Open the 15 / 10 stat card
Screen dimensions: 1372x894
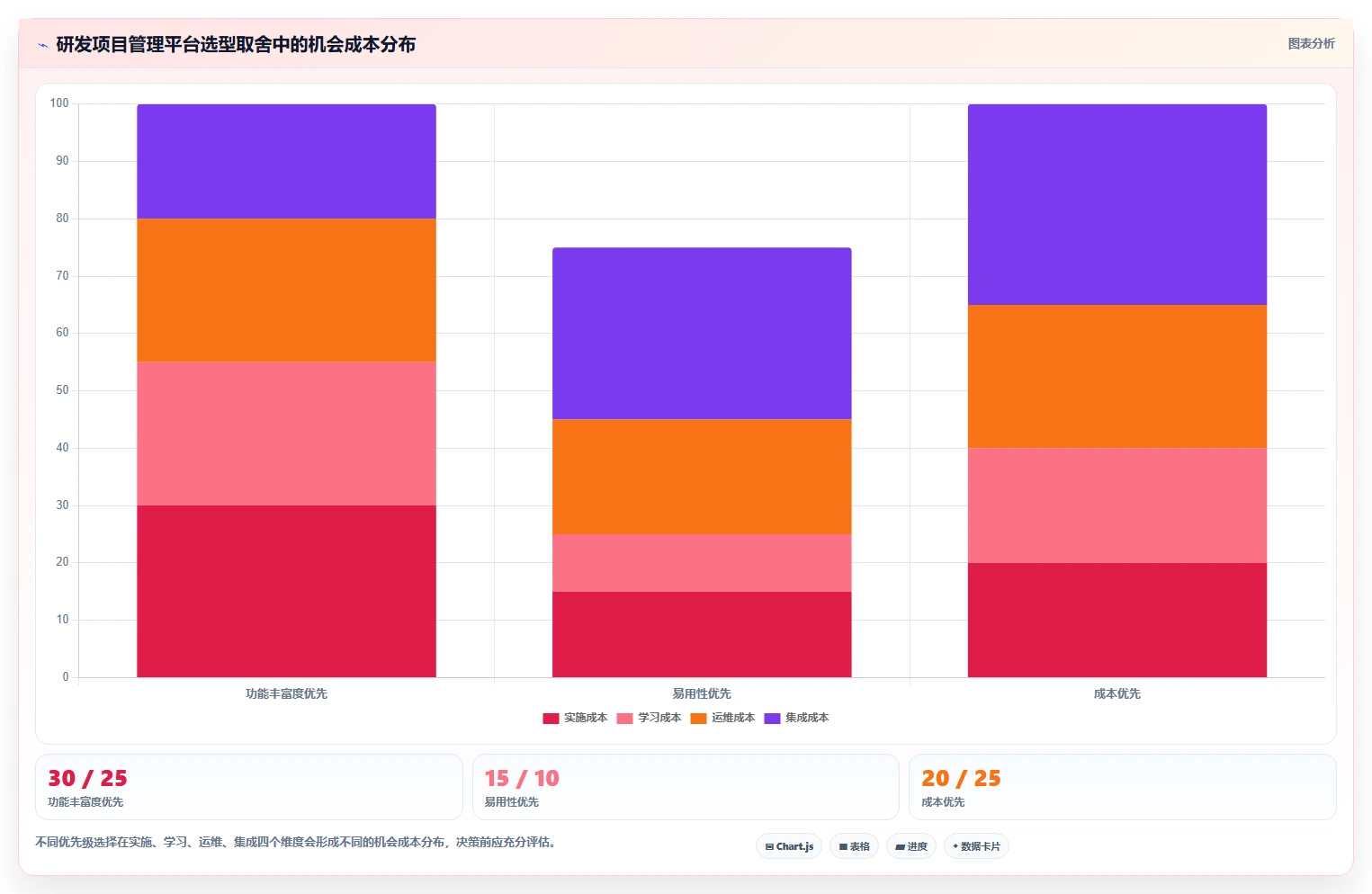[686, 787]
